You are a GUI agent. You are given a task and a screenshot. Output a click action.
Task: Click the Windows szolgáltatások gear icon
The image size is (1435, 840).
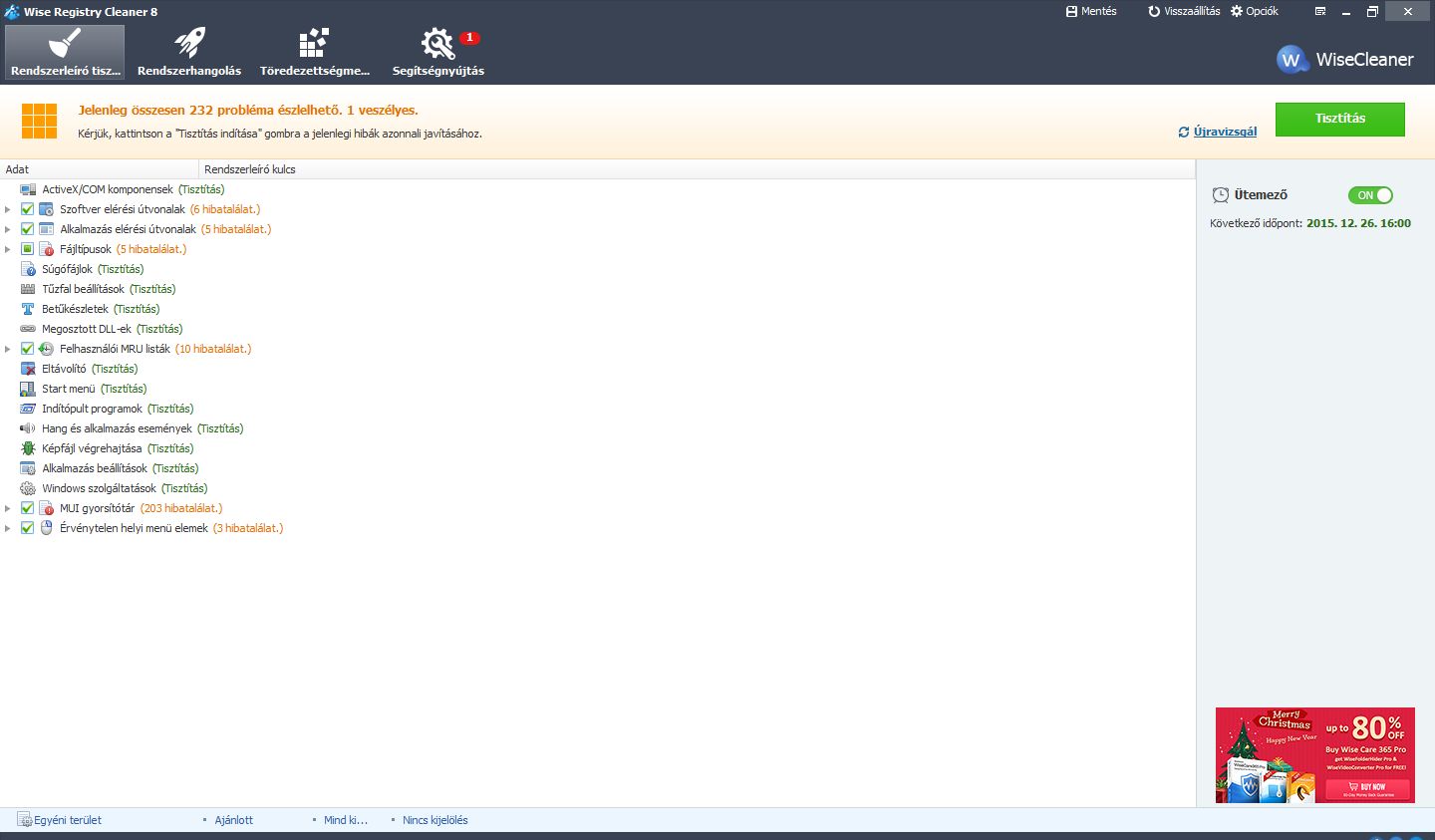[28, 488]
